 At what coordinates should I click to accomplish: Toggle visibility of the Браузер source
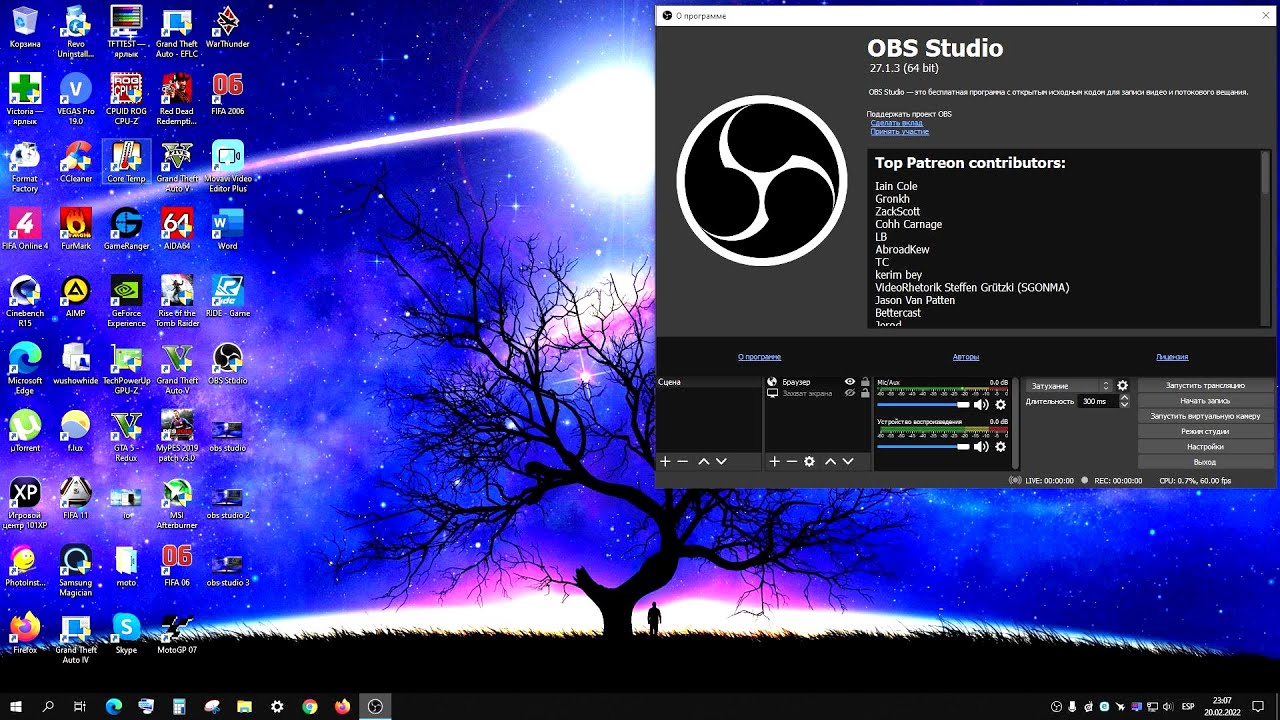tap(850, 382)
